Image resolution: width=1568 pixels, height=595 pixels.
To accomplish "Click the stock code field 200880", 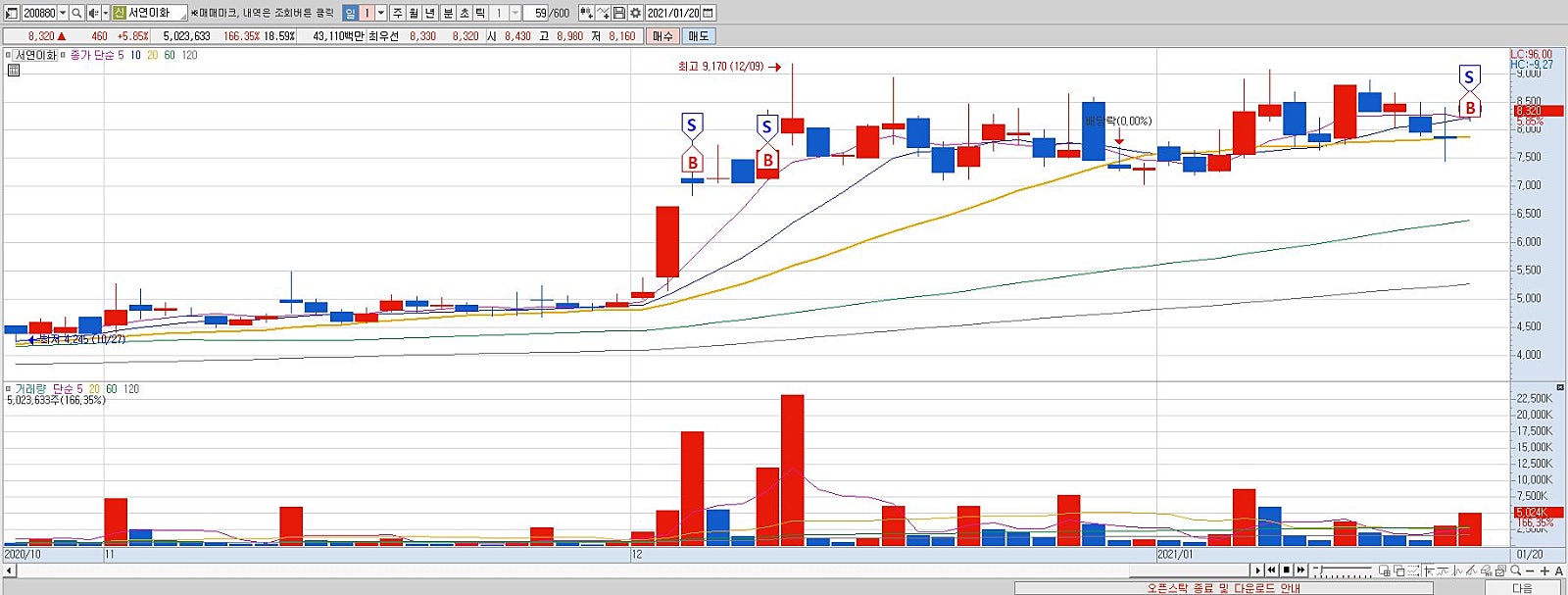I will click(39, 13).
